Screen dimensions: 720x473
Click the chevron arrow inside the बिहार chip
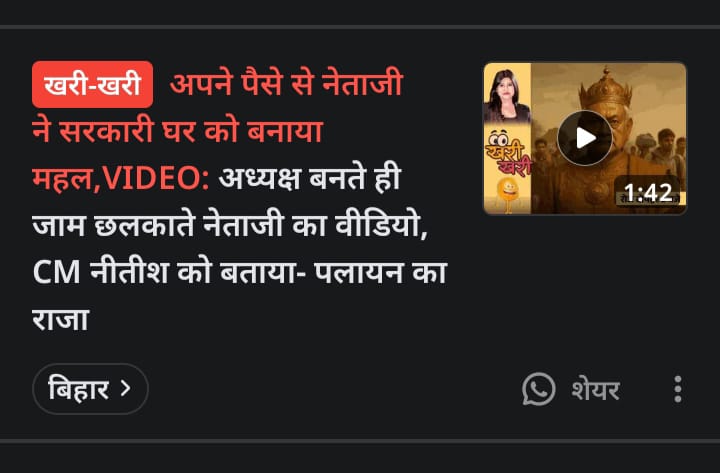pos(125,389)
